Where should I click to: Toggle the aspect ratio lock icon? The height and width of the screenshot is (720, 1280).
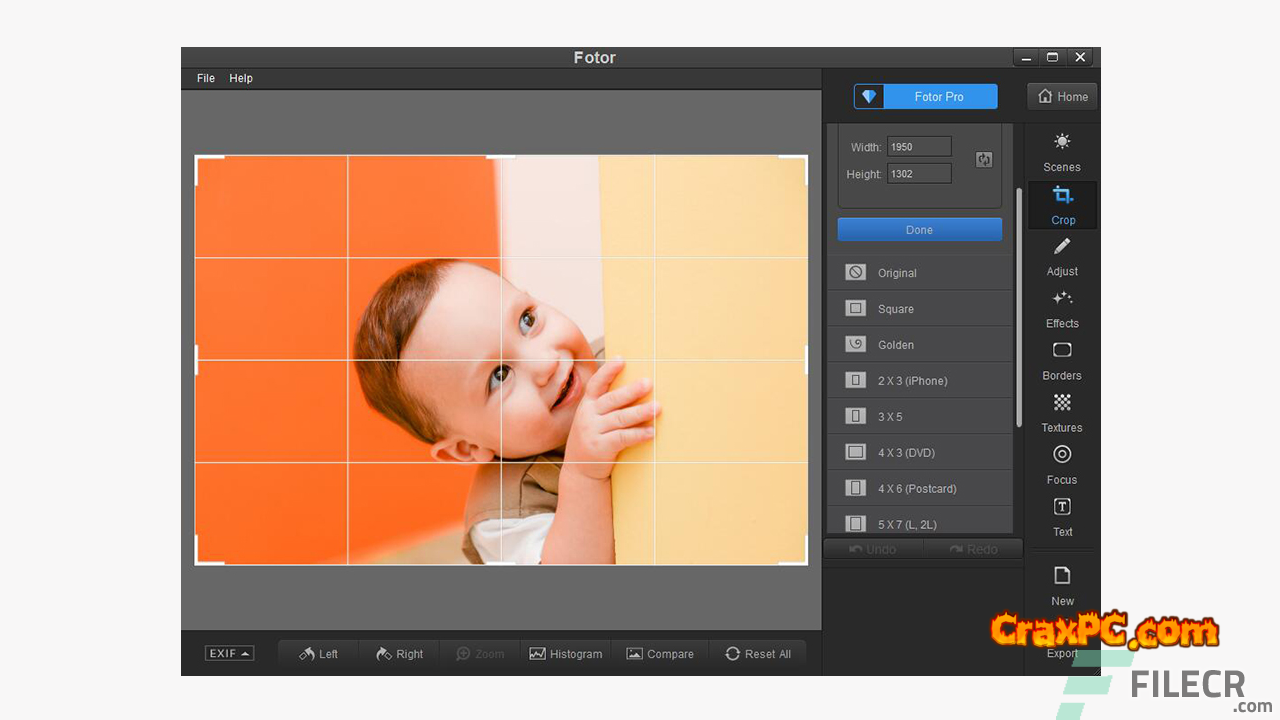click(984, 160)
